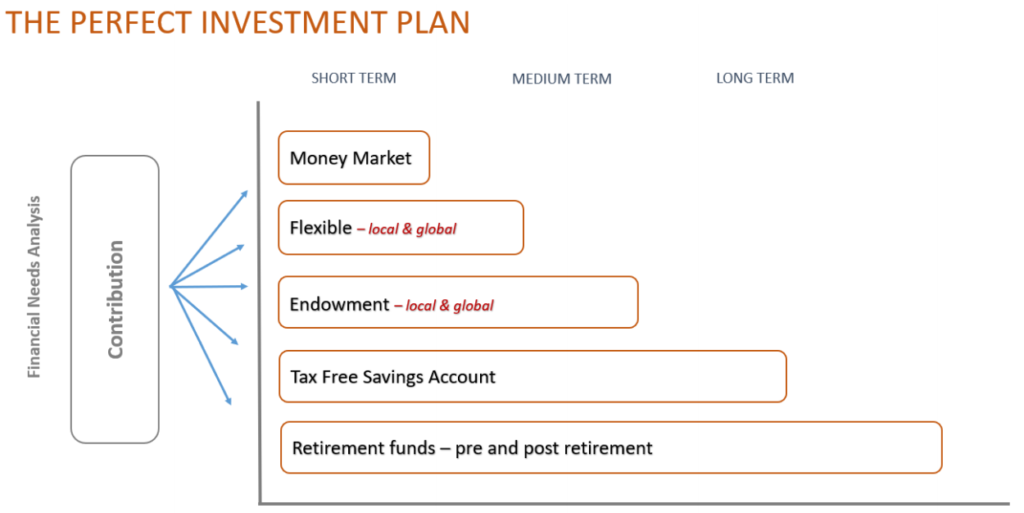Screen dimensions: 1024x513
Task: Select the Financial Needs Analysis vertical label
Action: [x=34, y=286]
